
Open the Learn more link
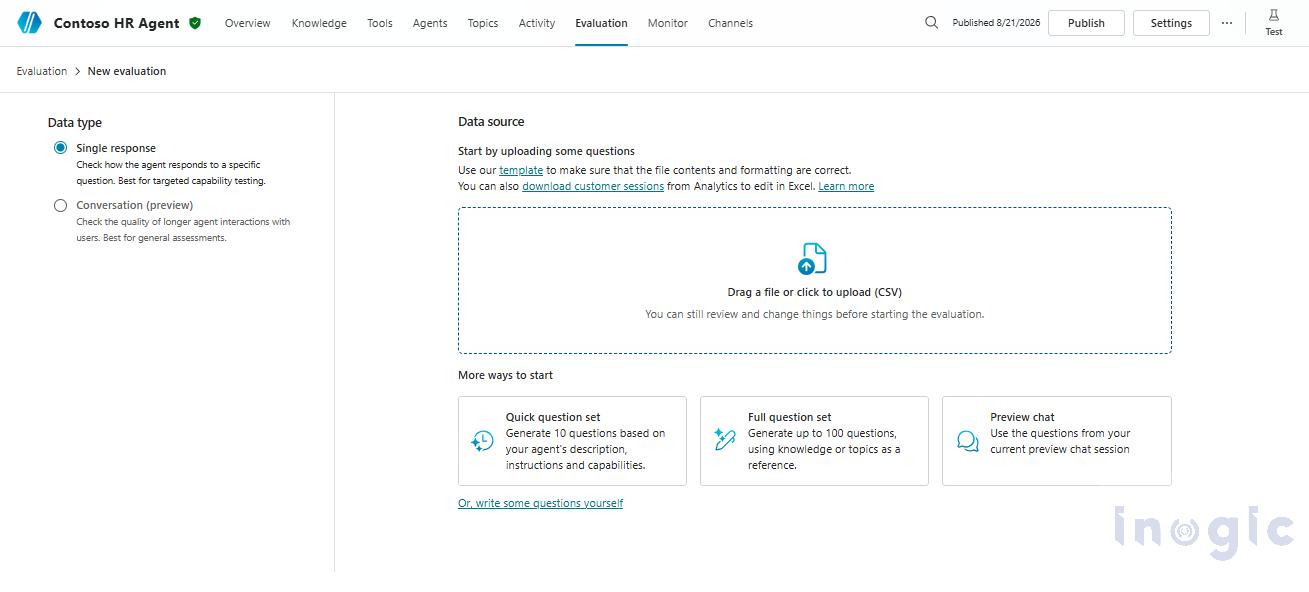click(x=846, y=186)
